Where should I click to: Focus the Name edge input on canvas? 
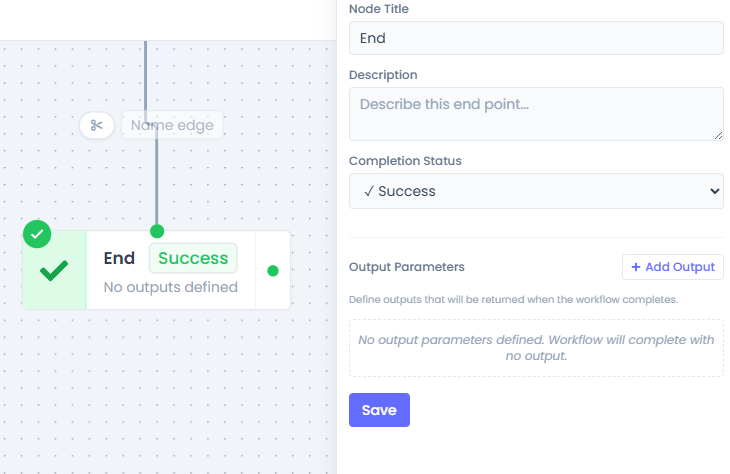(x=172, y=125)
